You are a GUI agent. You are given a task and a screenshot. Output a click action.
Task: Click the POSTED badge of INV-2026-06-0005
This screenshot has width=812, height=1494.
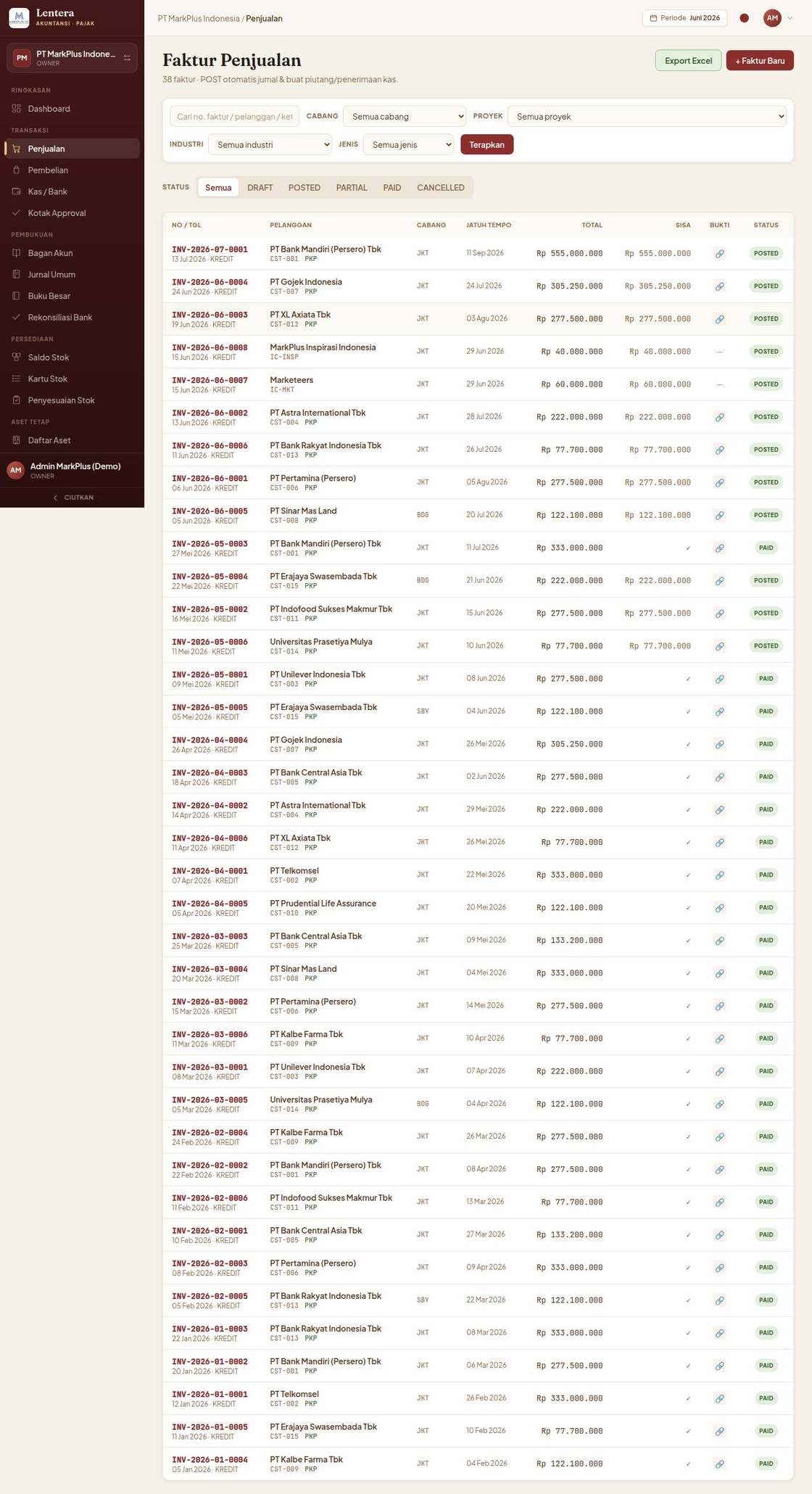766,515
